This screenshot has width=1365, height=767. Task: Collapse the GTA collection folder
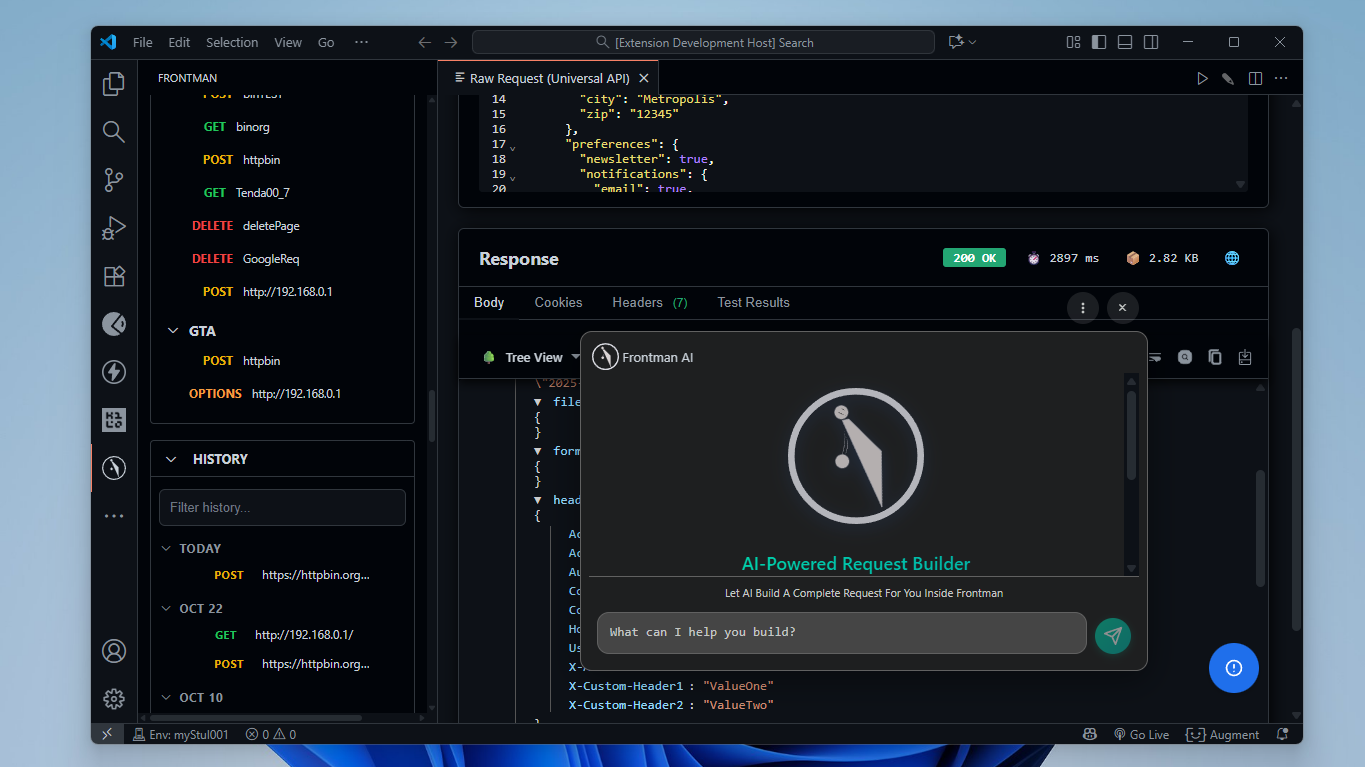tap(172, 331)
